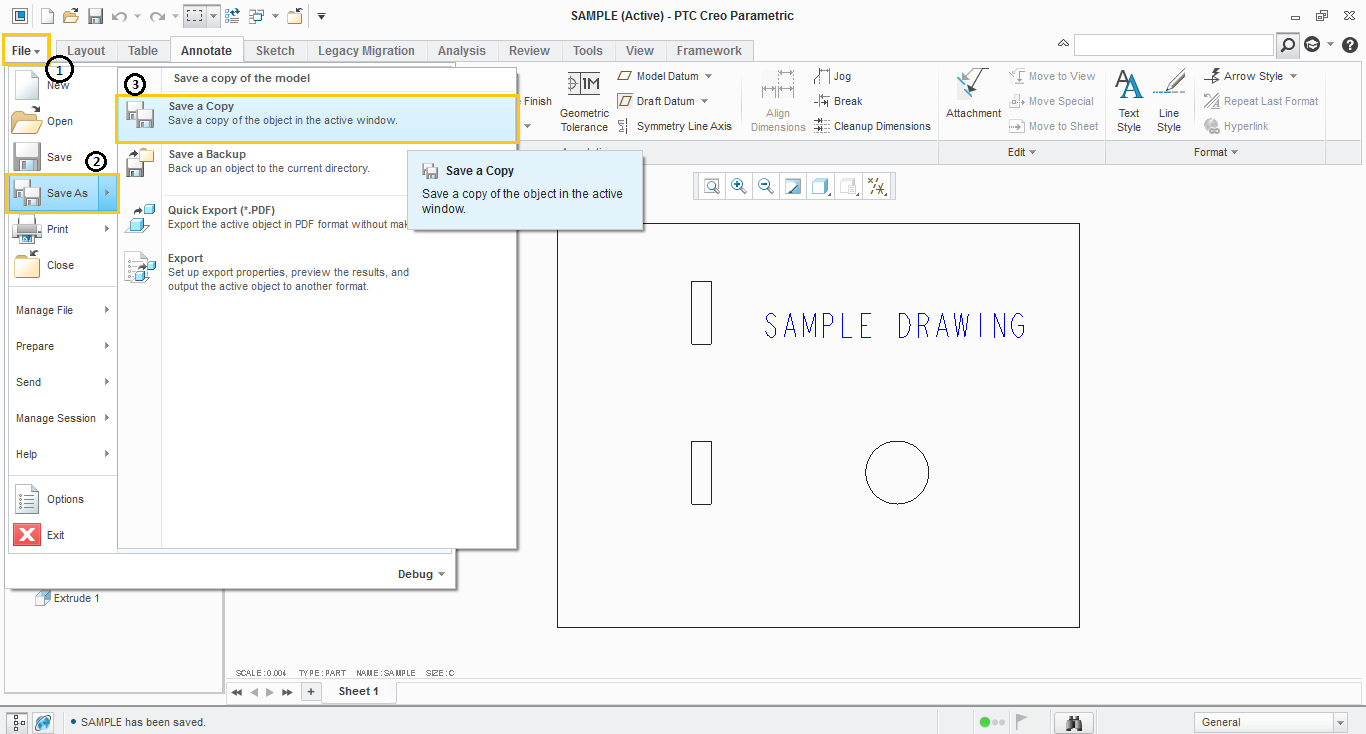Screen dimensions: 1366x734
Task: Toggle datum display filters in graphics toolbar
Action: [x=877, y=186]
